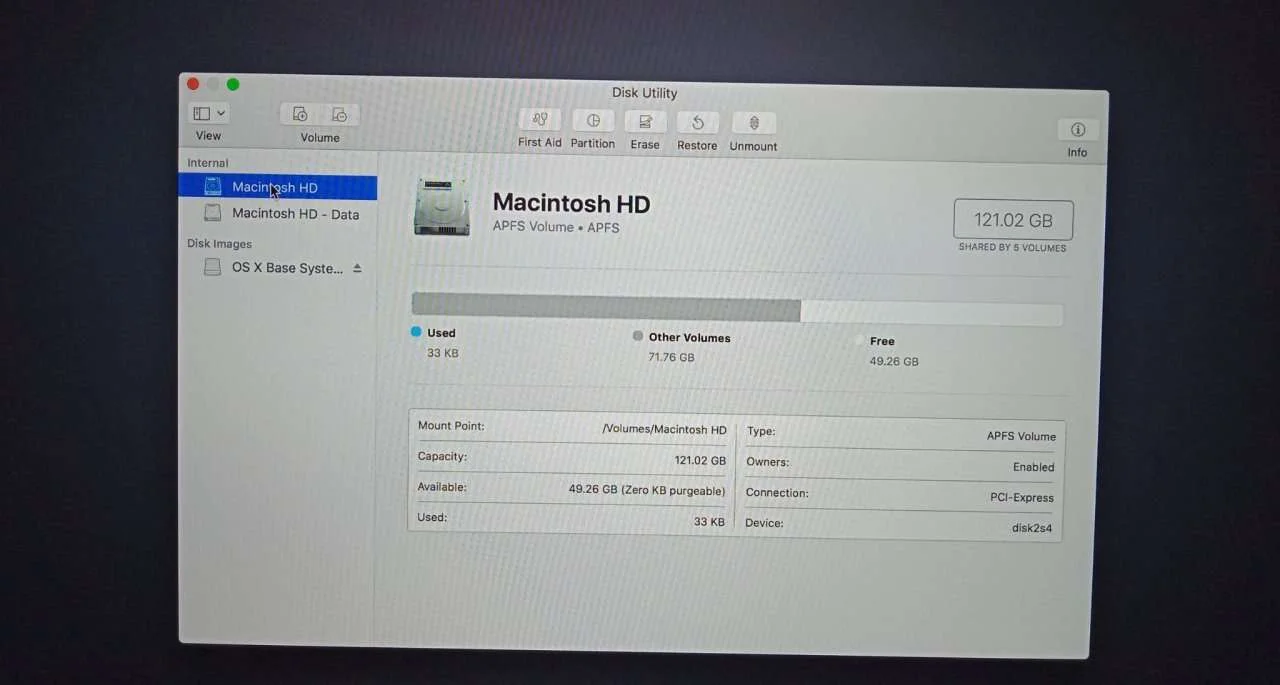Click the Add Volume icon
The height and width of the screenshot is (685, 1280).
coord(300,114)
